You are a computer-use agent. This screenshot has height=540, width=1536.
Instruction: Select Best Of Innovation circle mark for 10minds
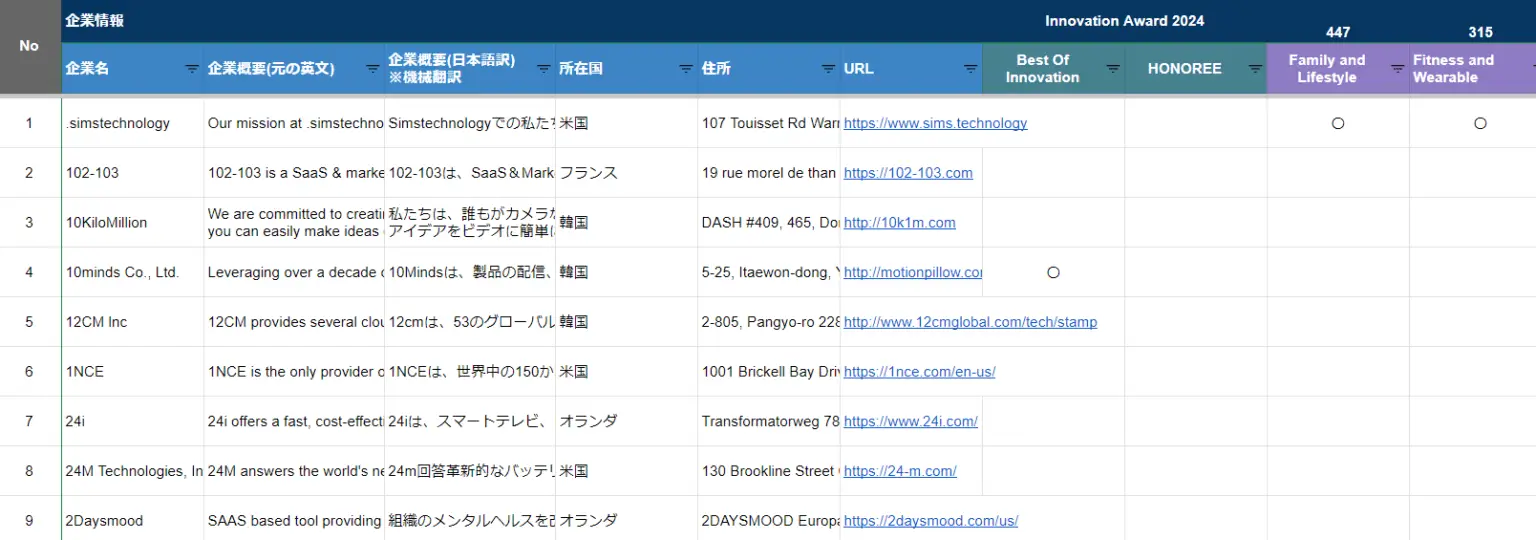point(1053,272)
